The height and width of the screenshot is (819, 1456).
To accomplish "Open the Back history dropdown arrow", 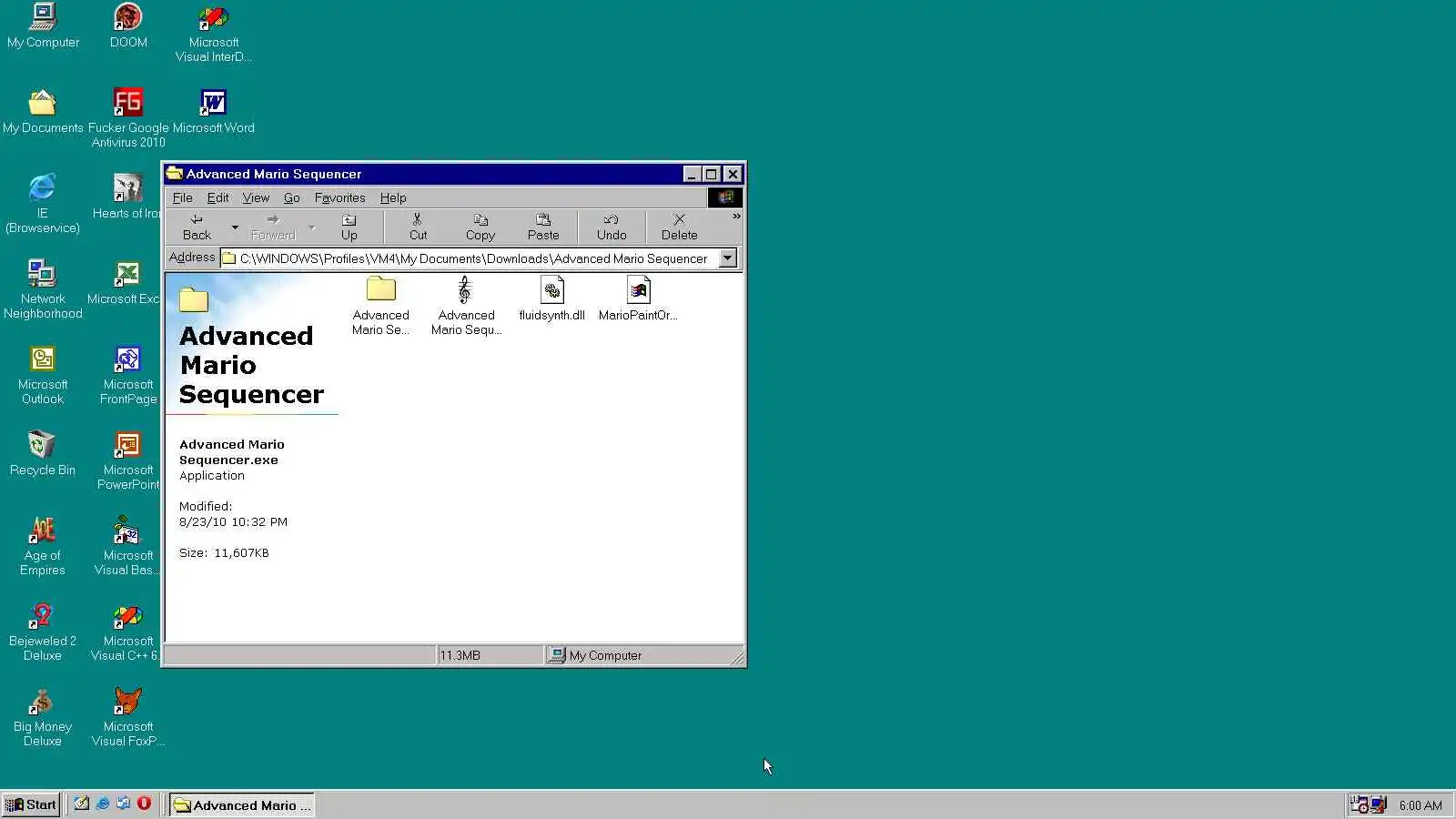I will 235,227.
